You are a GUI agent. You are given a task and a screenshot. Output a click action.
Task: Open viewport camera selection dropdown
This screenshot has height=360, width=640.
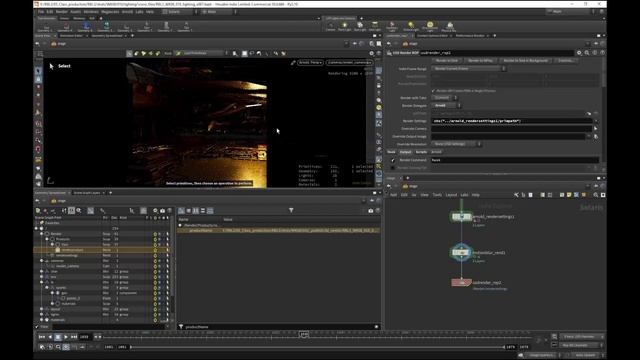tap(349, 62)
